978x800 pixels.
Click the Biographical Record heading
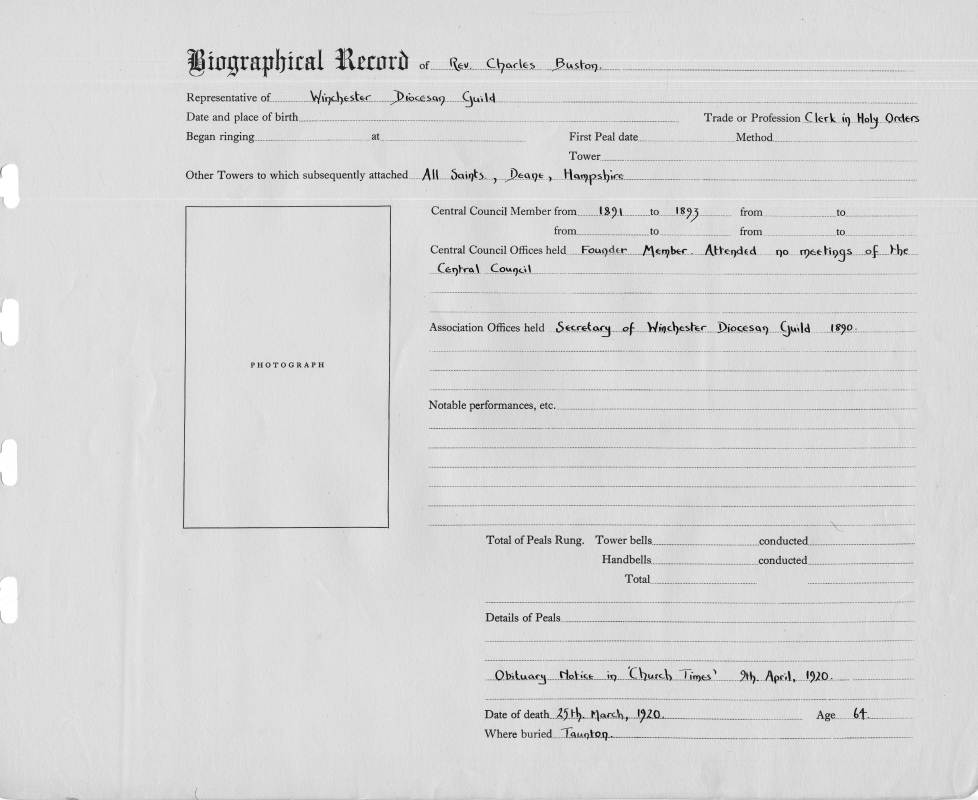click(x=297, y=62)
